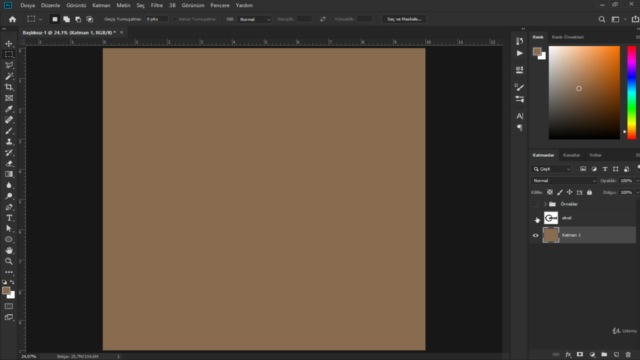
Task: Select the Path Selection arrow tool
Action: point(9,229)
